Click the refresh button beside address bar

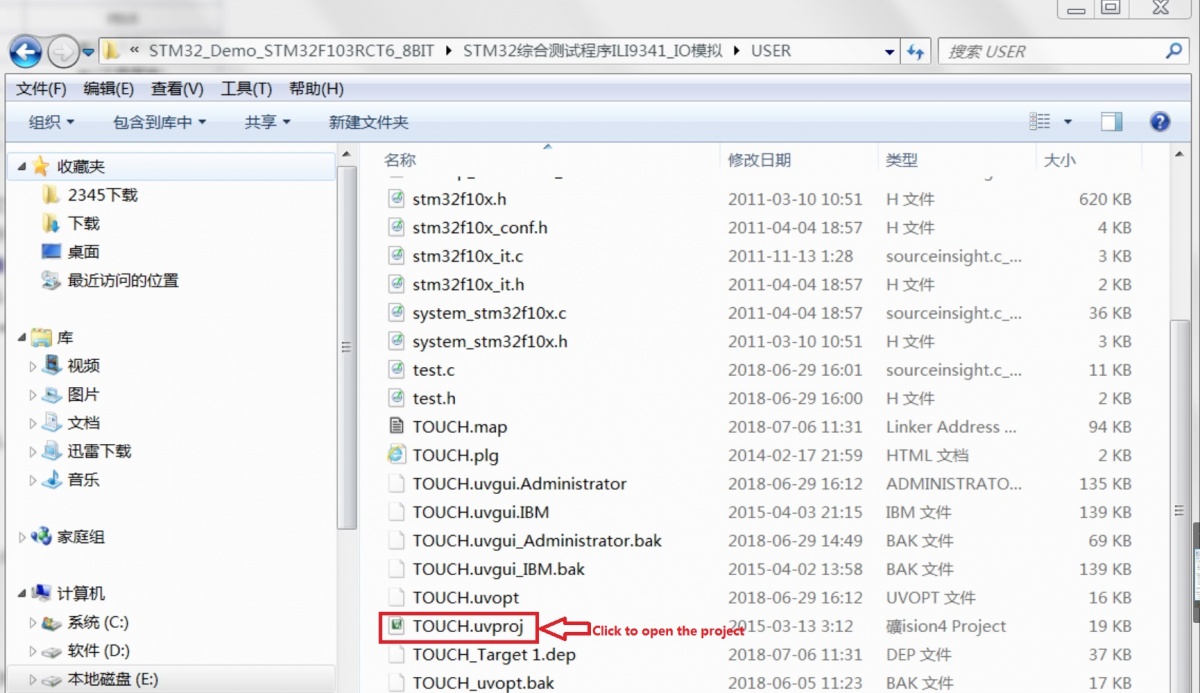pos(915,51)
